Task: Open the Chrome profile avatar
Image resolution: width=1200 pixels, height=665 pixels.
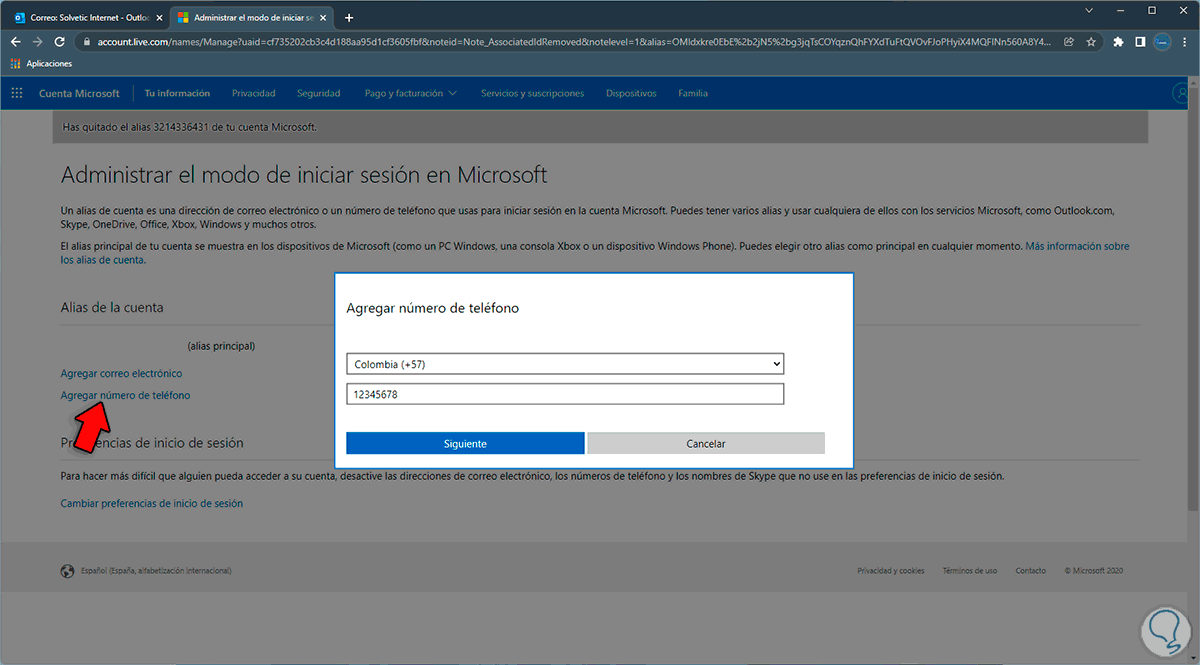Action: click(1161, 42)
